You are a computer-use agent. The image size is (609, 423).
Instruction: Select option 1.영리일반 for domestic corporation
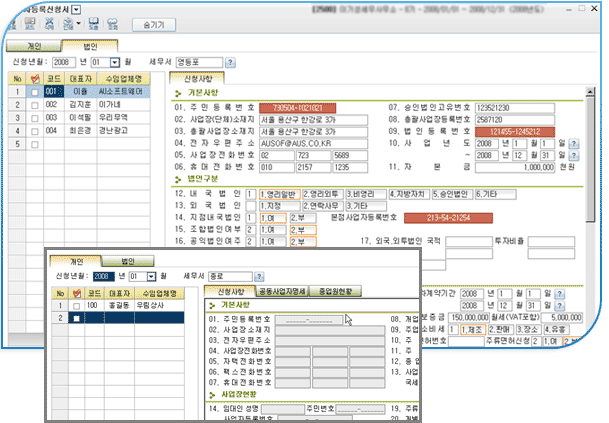tap(280, 194)
